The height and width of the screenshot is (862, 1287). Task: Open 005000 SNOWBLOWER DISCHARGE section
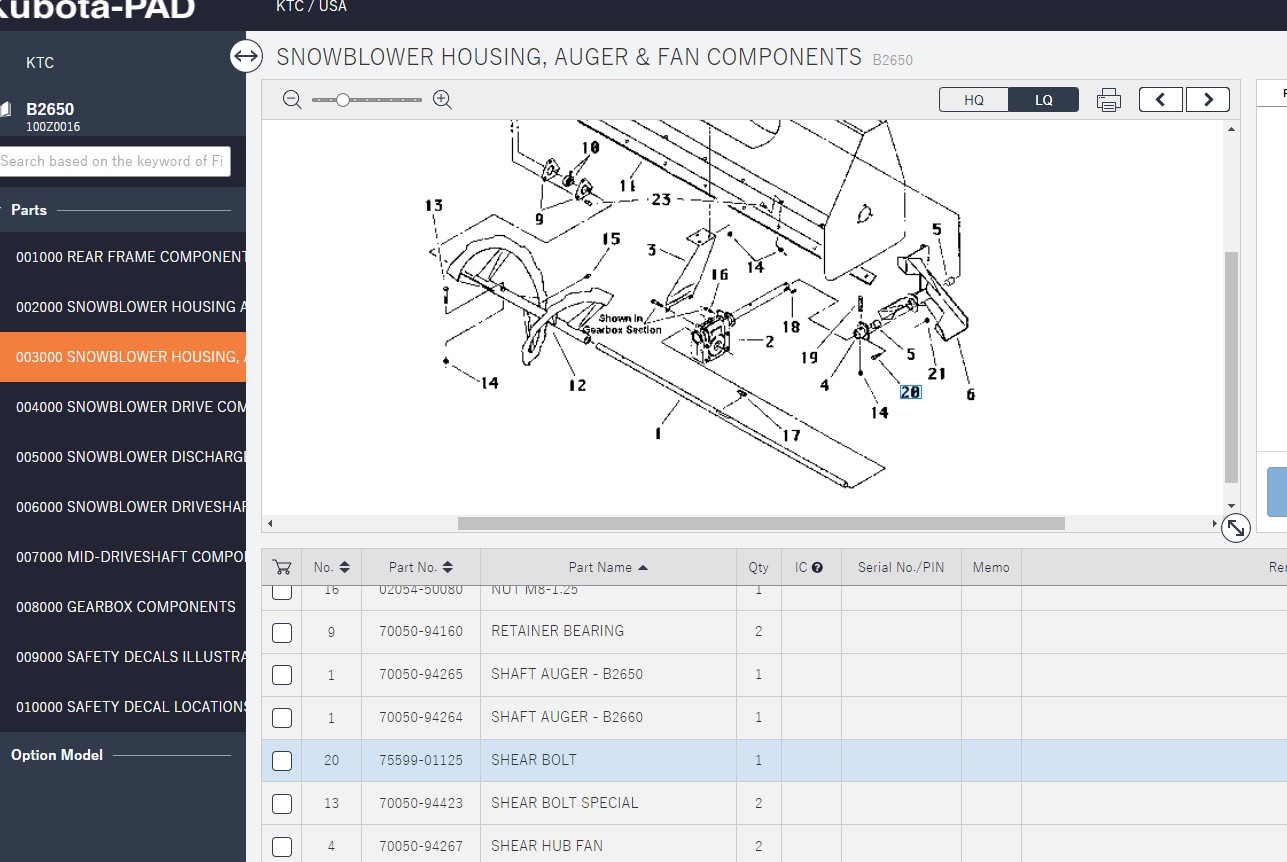pyautogui.click(x=123, y=457)
